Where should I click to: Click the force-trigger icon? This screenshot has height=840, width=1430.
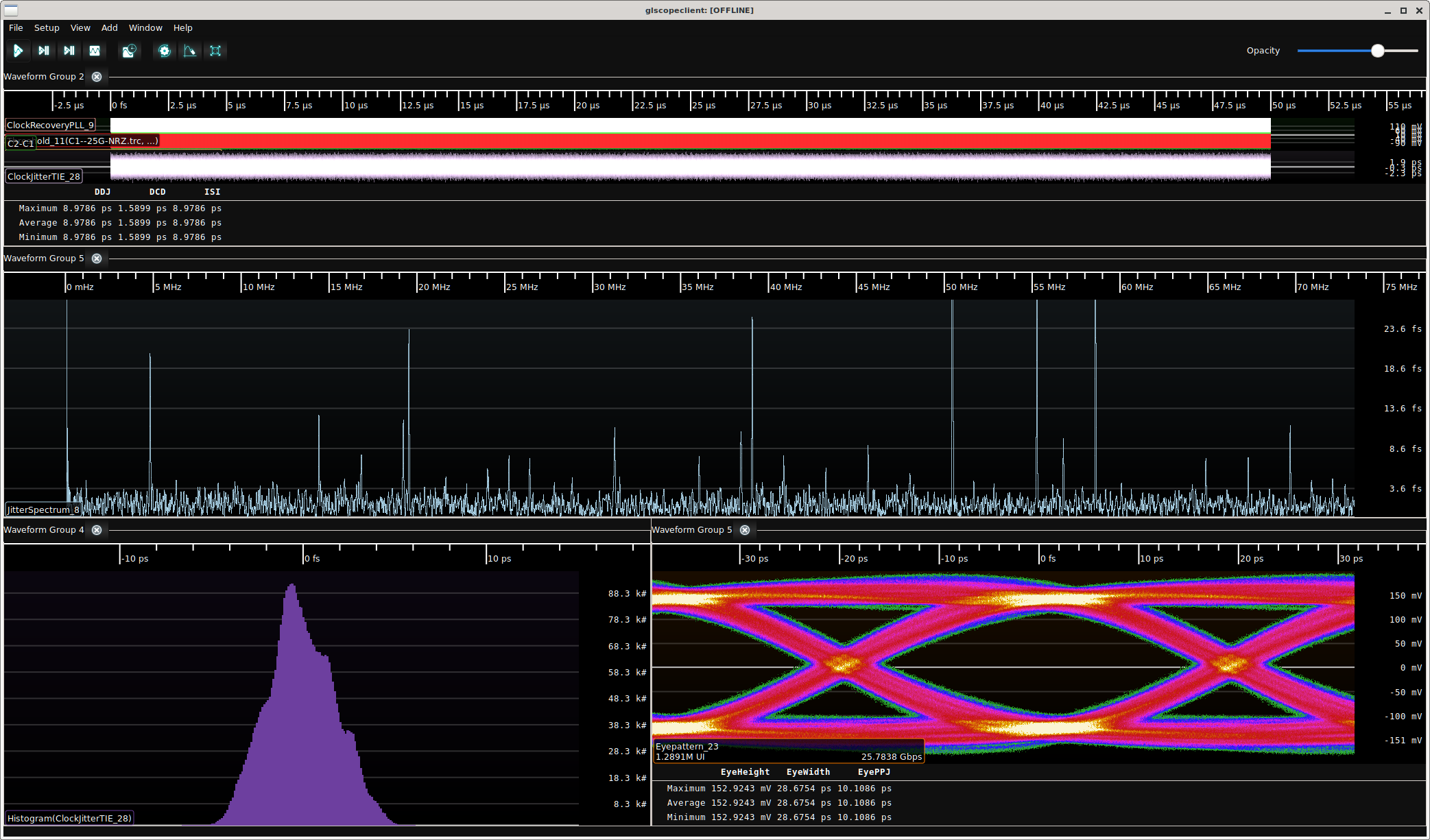pyautogui.click(x=69, y=51)
